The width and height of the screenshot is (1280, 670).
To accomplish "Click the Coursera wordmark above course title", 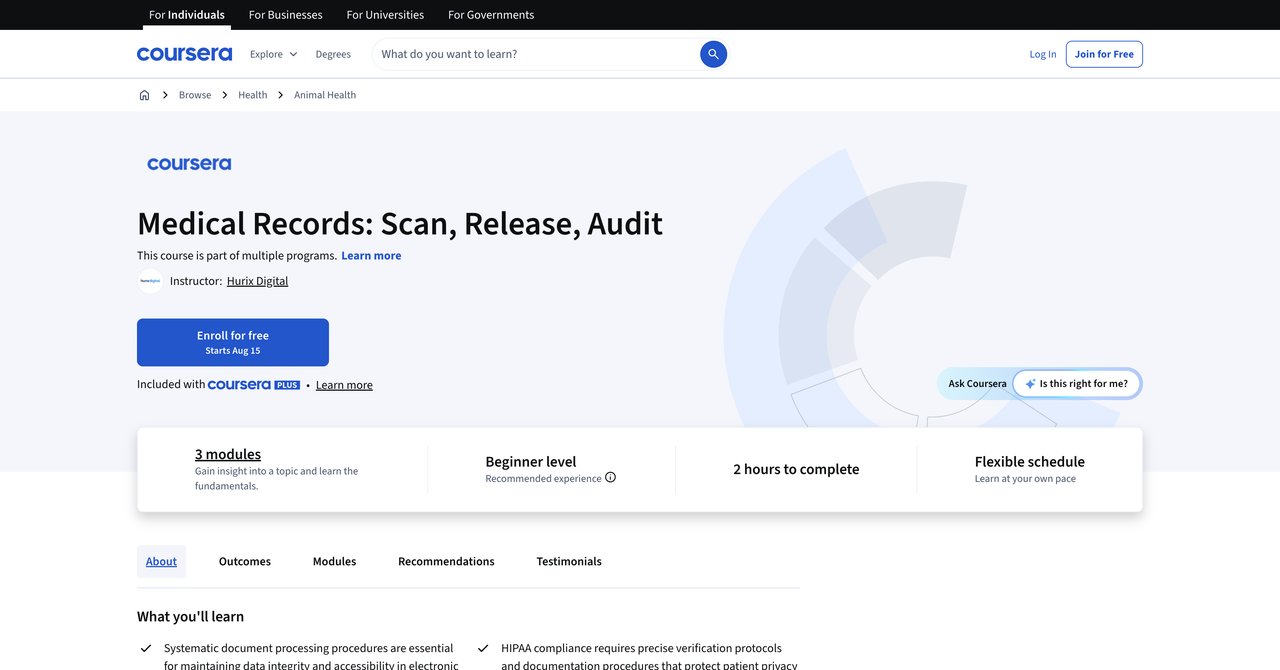I will pos(189,164).
